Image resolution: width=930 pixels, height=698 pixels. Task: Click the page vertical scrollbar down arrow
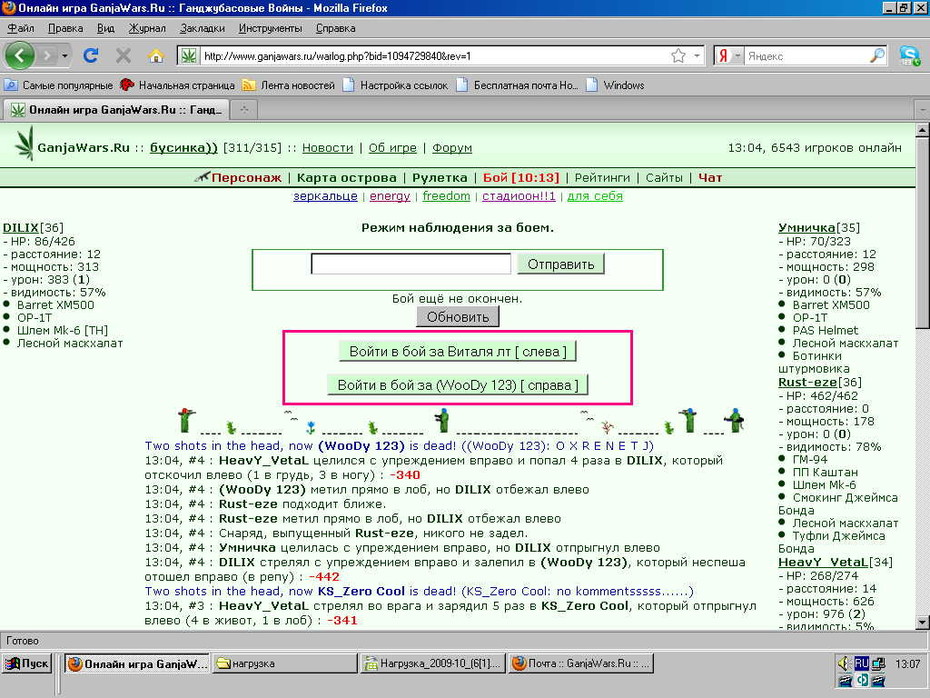point(922,622)
